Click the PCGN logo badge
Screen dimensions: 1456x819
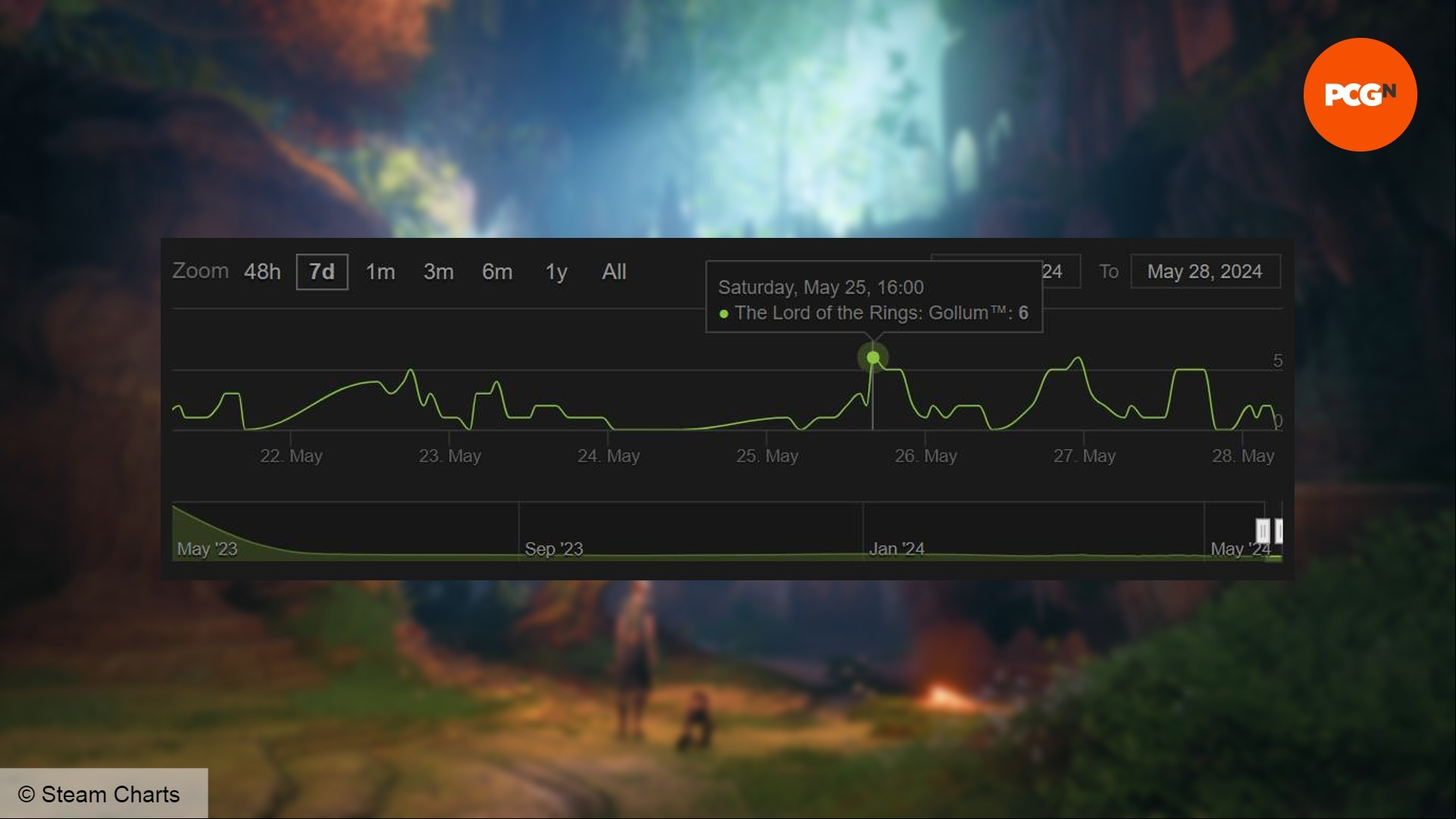pos(1360,95)
